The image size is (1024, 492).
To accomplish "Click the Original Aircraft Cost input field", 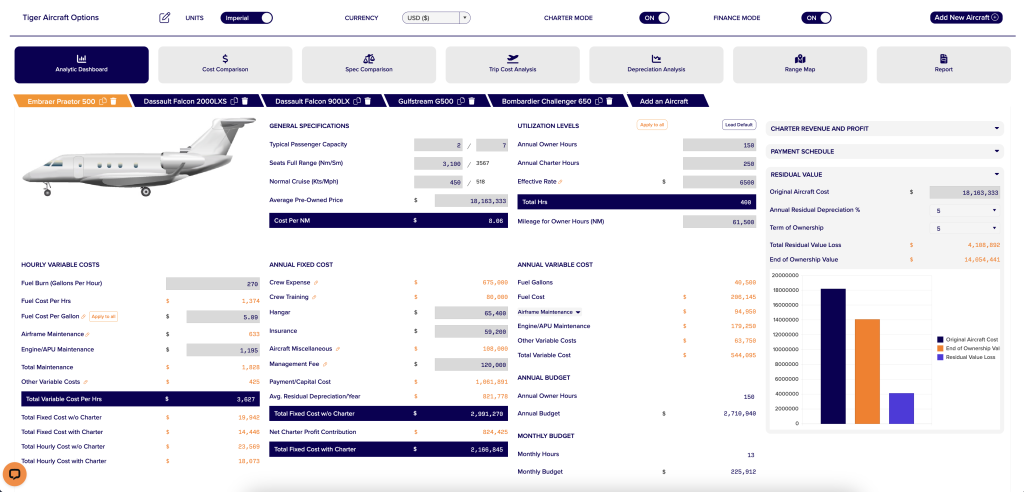I will pyautogui.click(x=965, y=193).
